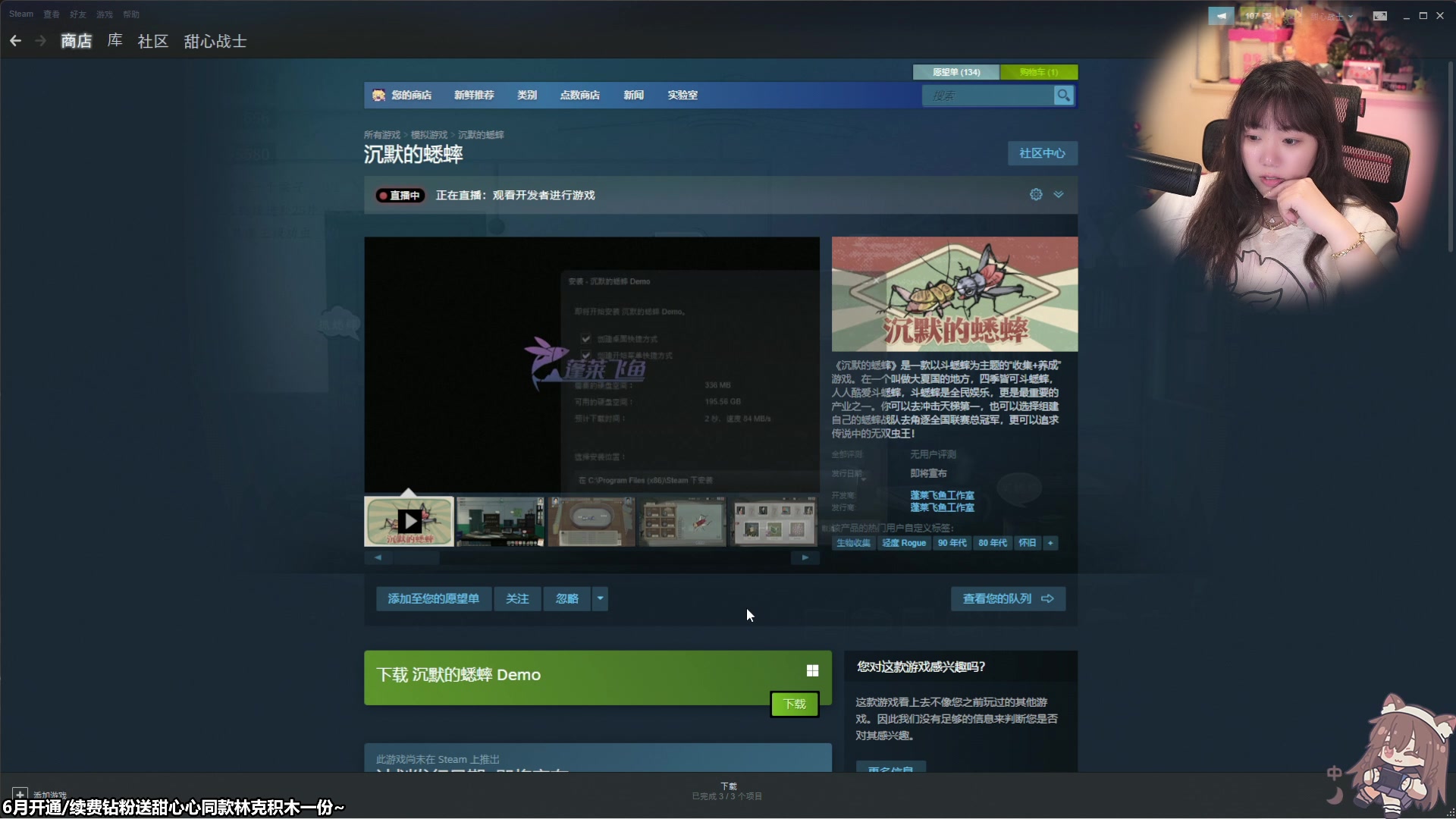Click the user avatar in title bar
Screen dimensions: 1456x819
pos(1293,15)
